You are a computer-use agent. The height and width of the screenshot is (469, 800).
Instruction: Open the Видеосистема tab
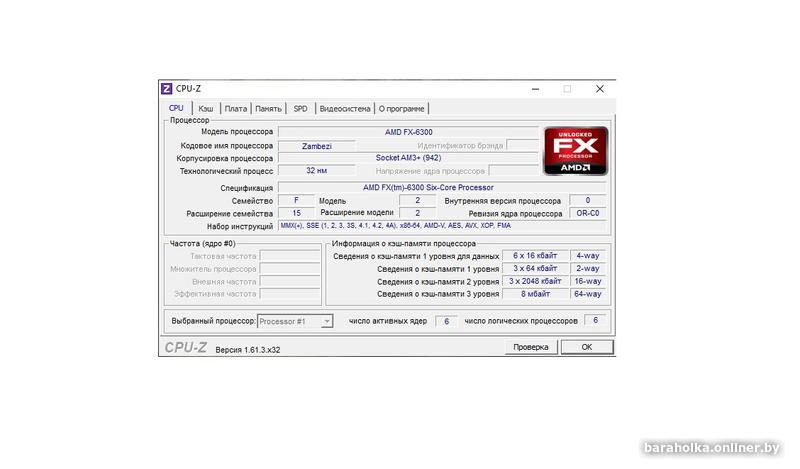[345, 109]
